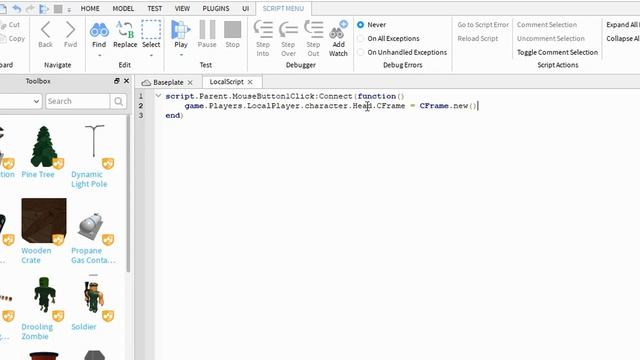640x360 pixels.
Task: Switch to the Baseplate document tab
Action: [x=168, y=82]
